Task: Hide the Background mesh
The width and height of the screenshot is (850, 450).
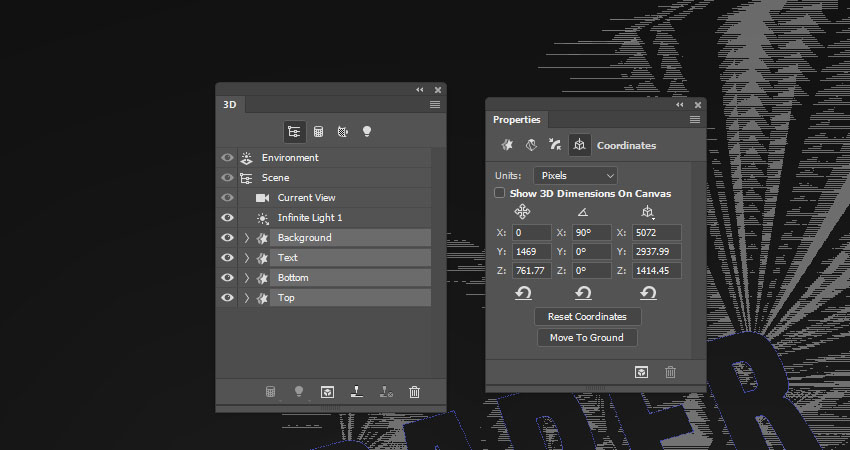Action: 227,238
